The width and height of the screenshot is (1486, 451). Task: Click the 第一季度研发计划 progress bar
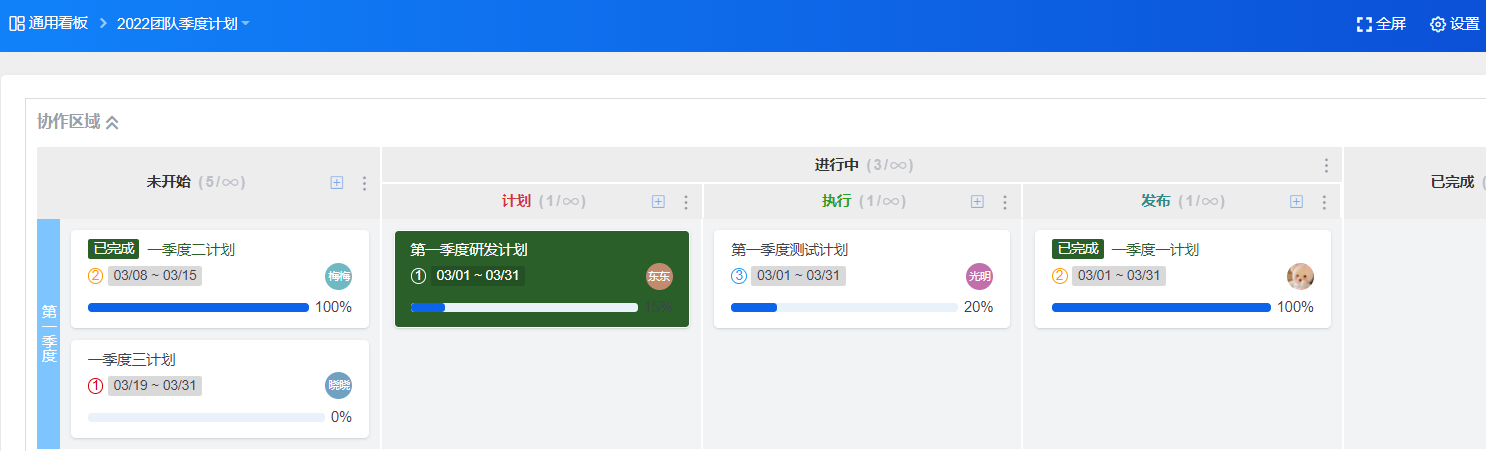524,307
